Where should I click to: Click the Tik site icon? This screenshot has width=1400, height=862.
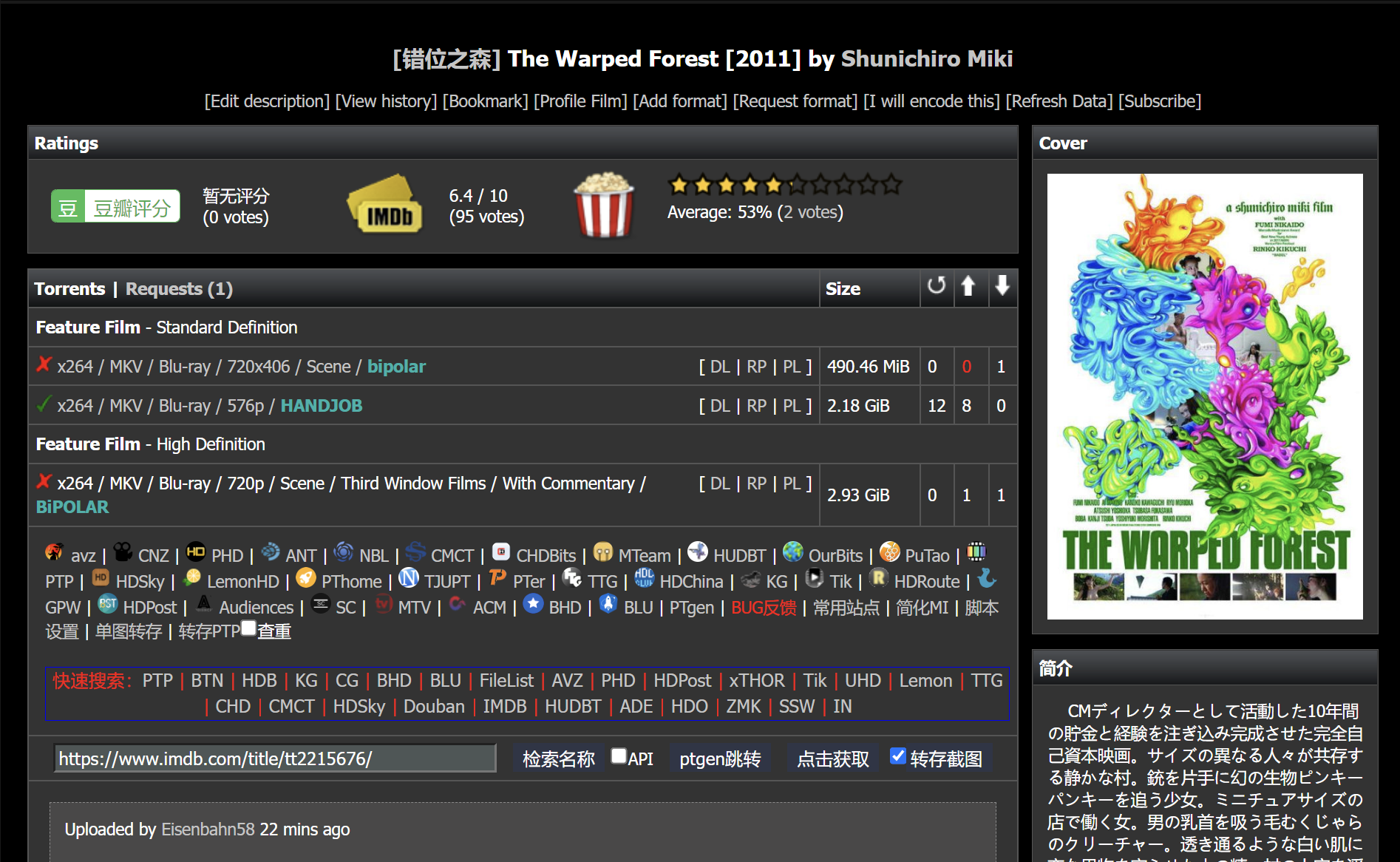[815, 577]
